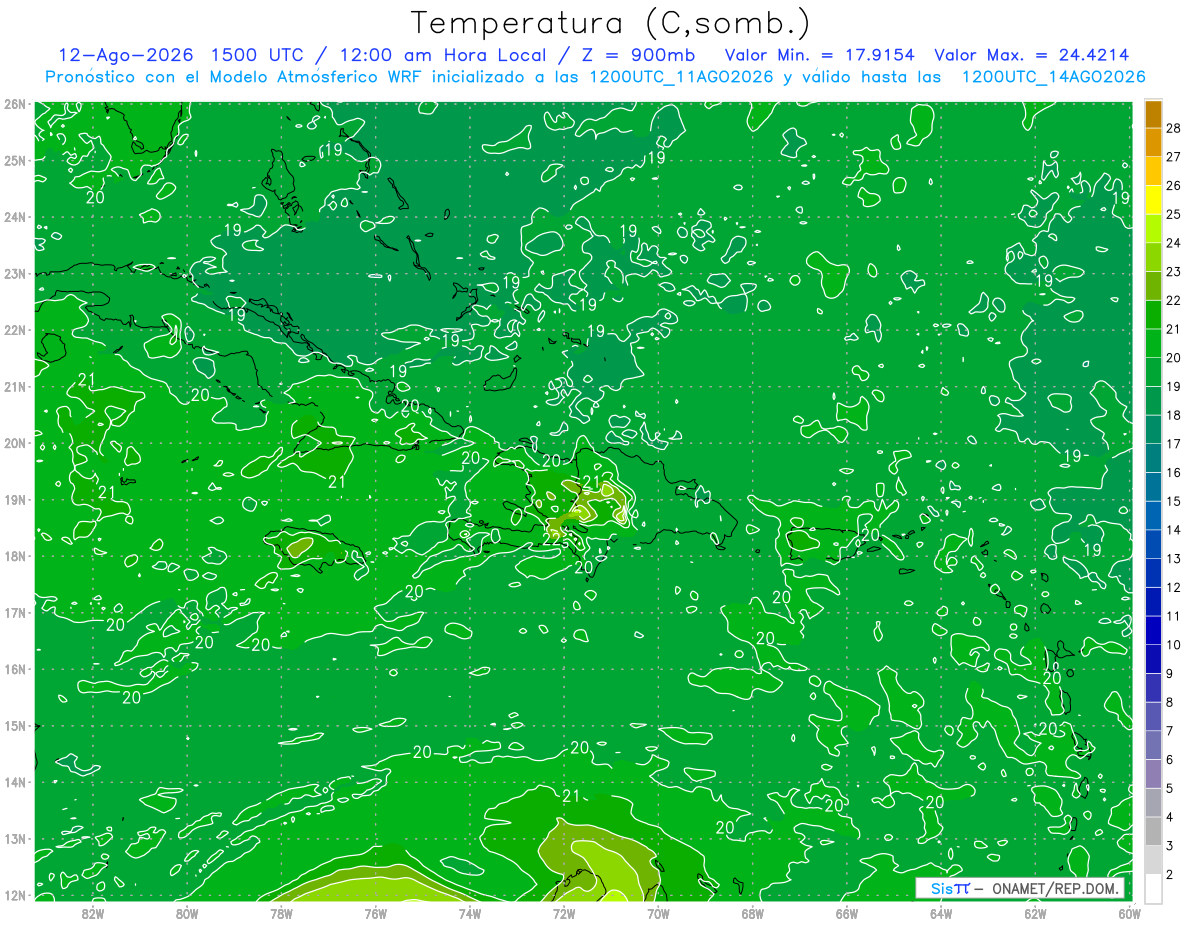
Task: Click the valid-until stamp '1200UTC_14AGO2026'
Action: coord(1053,77)
